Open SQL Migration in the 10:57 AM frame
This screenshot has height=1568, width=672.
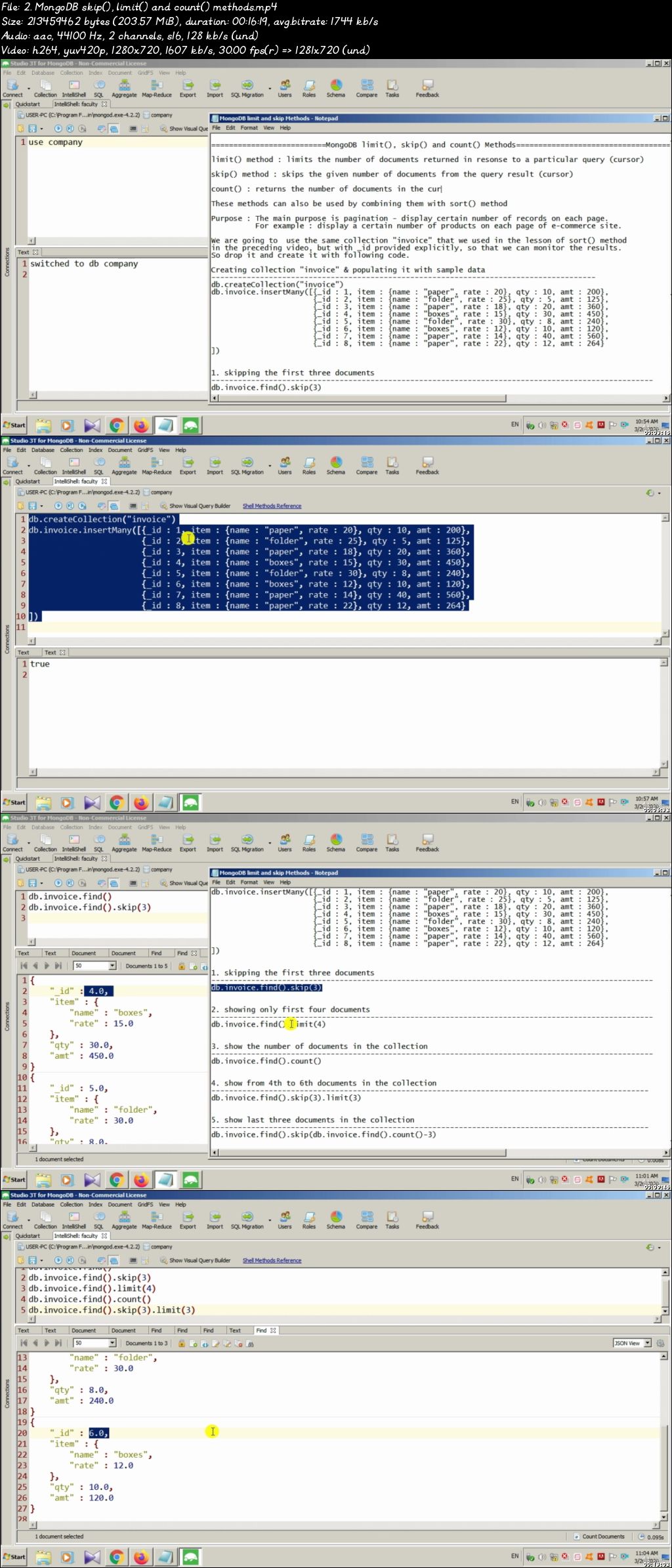[247, 465]
